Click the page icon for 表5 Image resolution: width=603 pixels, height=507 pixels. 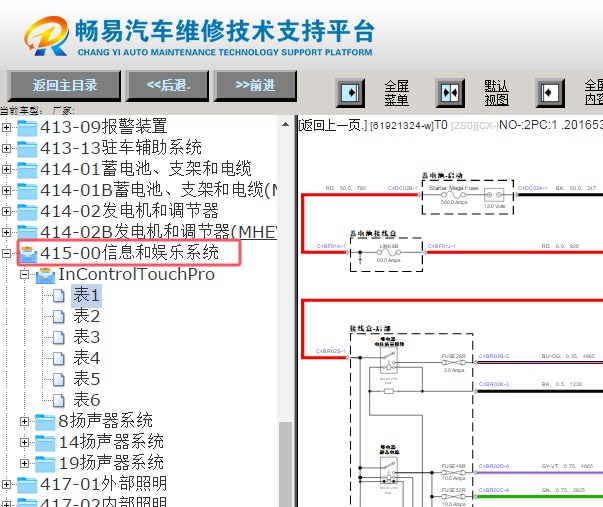(x=58, y=379)
